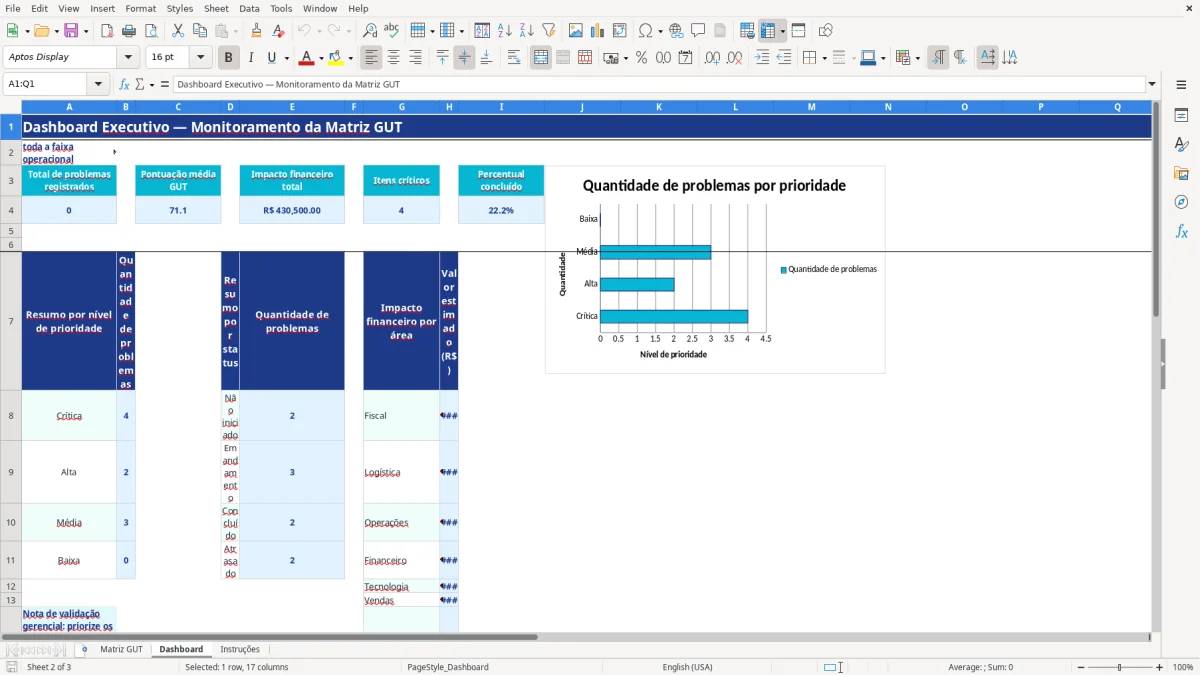Open the Sort dialog icon

tap(482, 31)
